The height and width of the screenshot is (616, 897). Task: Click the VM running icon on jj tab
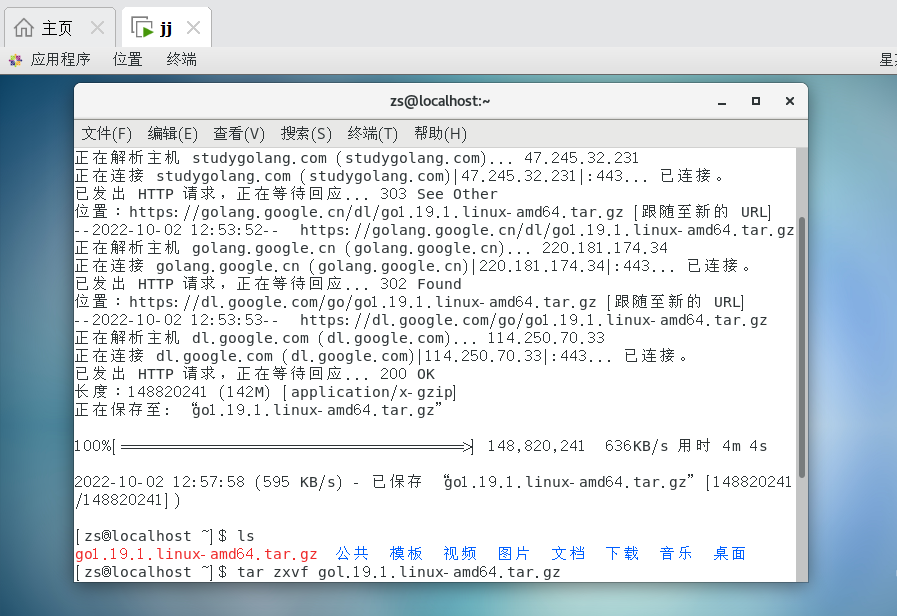point(142,27)
